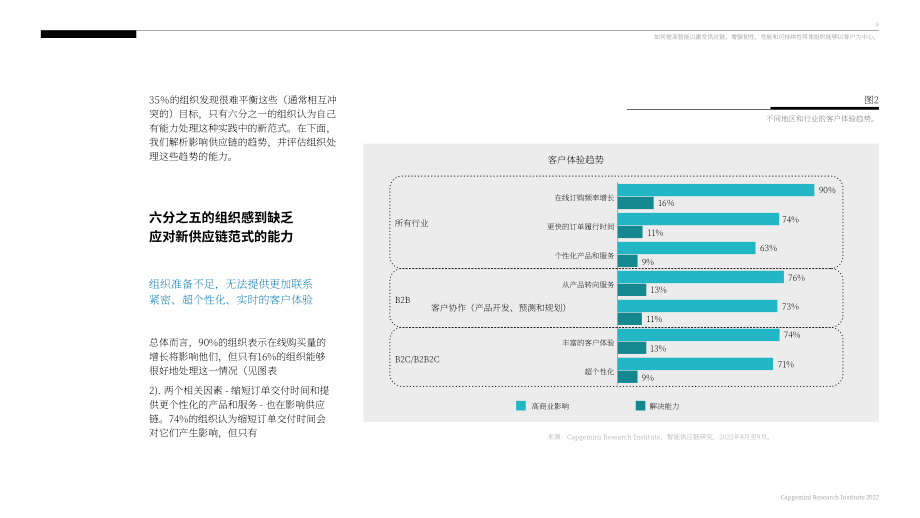The width and height of the screenshot is (920, 518).
Task: Click the light teal 63% bar
Action: (686, 248)
